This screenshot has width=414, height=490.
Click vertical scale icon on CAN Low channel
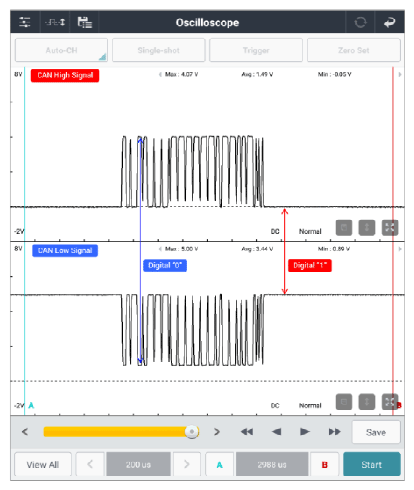point(367,402)
